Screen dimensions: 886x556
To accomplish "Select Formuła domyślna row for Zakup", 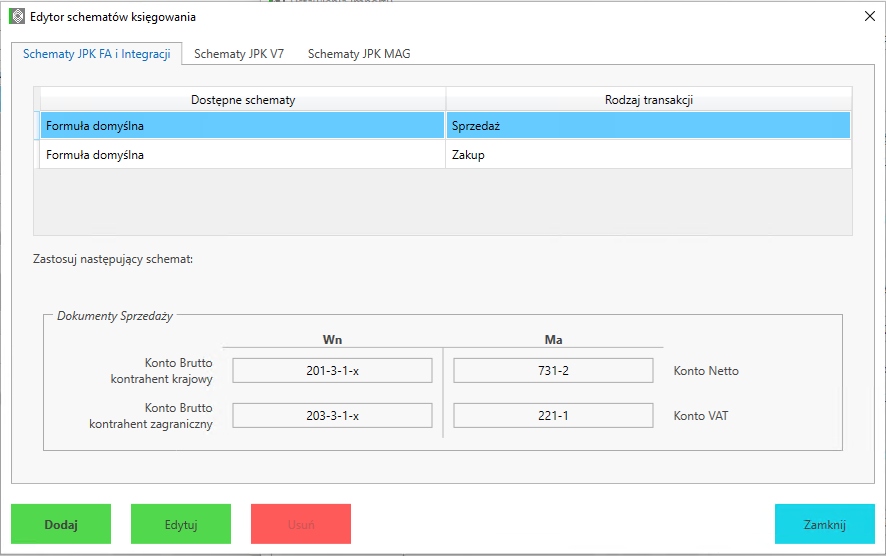I will 240,155.
